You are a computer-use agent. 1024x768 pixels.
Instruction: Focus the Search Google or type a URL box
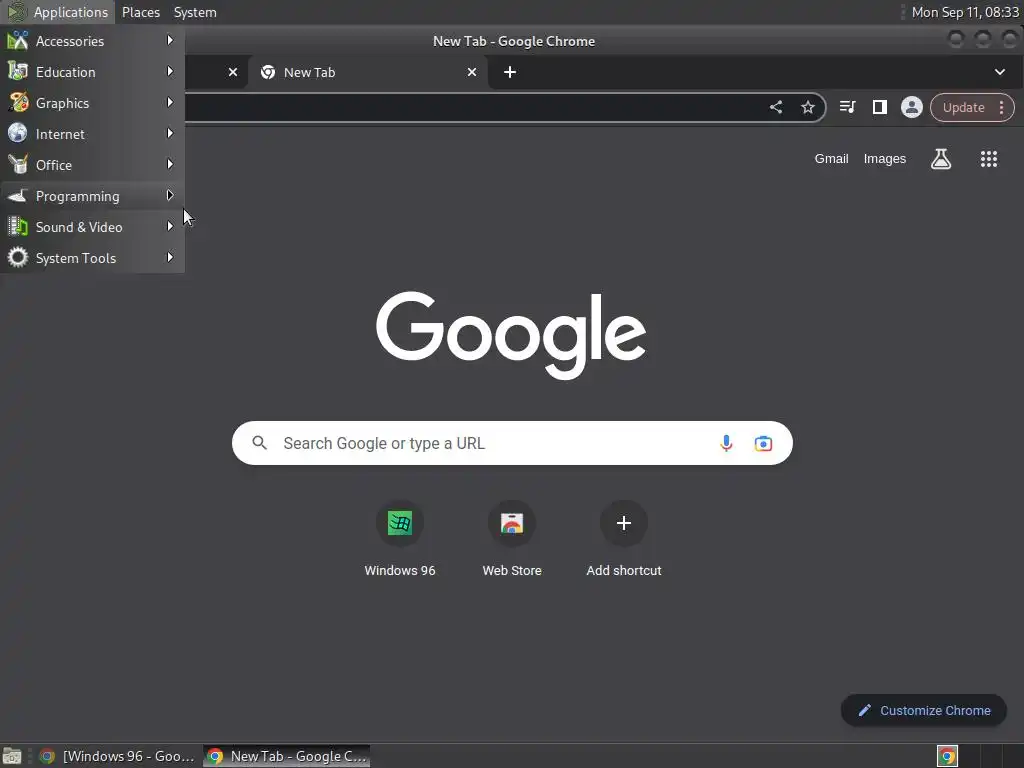(512, 443)
